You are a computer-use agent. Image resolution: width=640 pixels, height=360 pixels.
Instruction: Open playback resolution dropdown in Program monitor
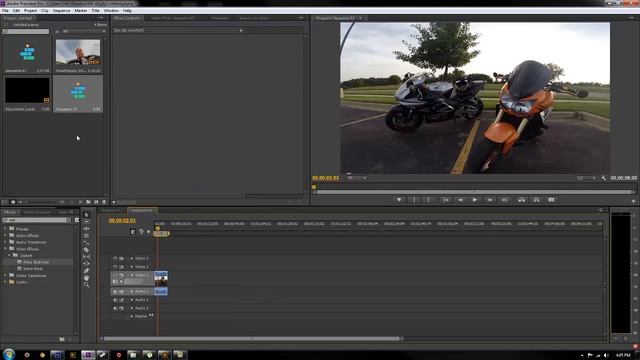click(586, 178)
